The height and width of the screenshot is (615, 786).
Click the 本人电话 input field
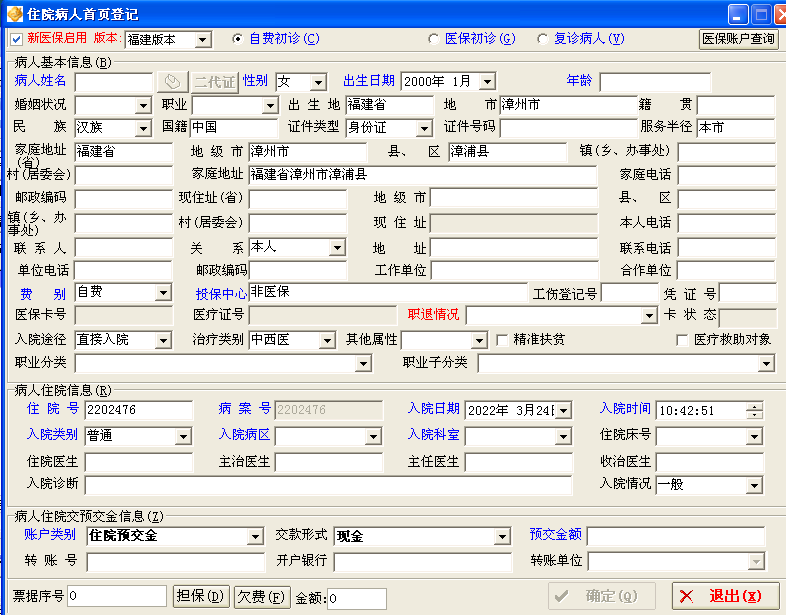point(726,223)
